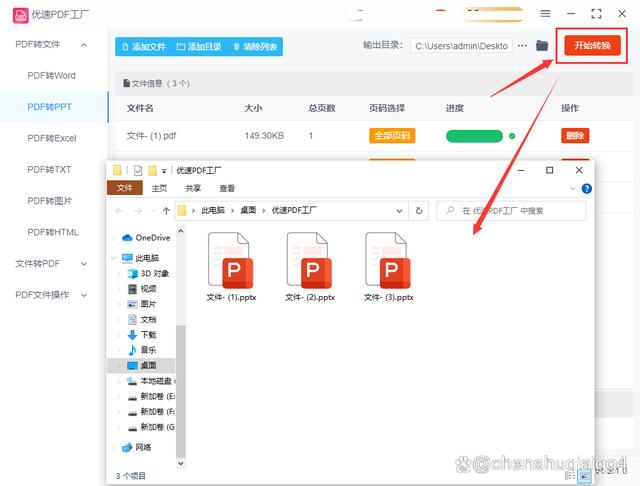
Task: Select 视频 in the navigation pane
Action: [142, 289]
